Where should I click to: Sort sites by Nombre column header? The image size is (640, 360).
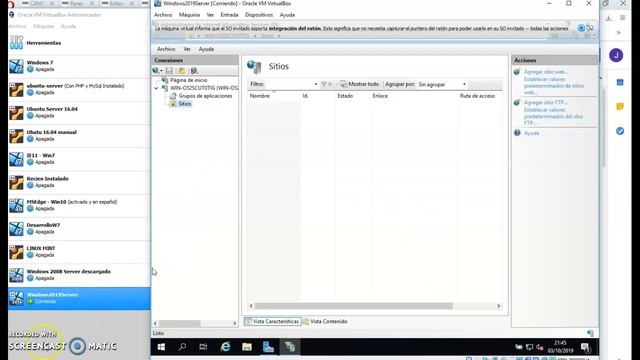coord(260,96)
